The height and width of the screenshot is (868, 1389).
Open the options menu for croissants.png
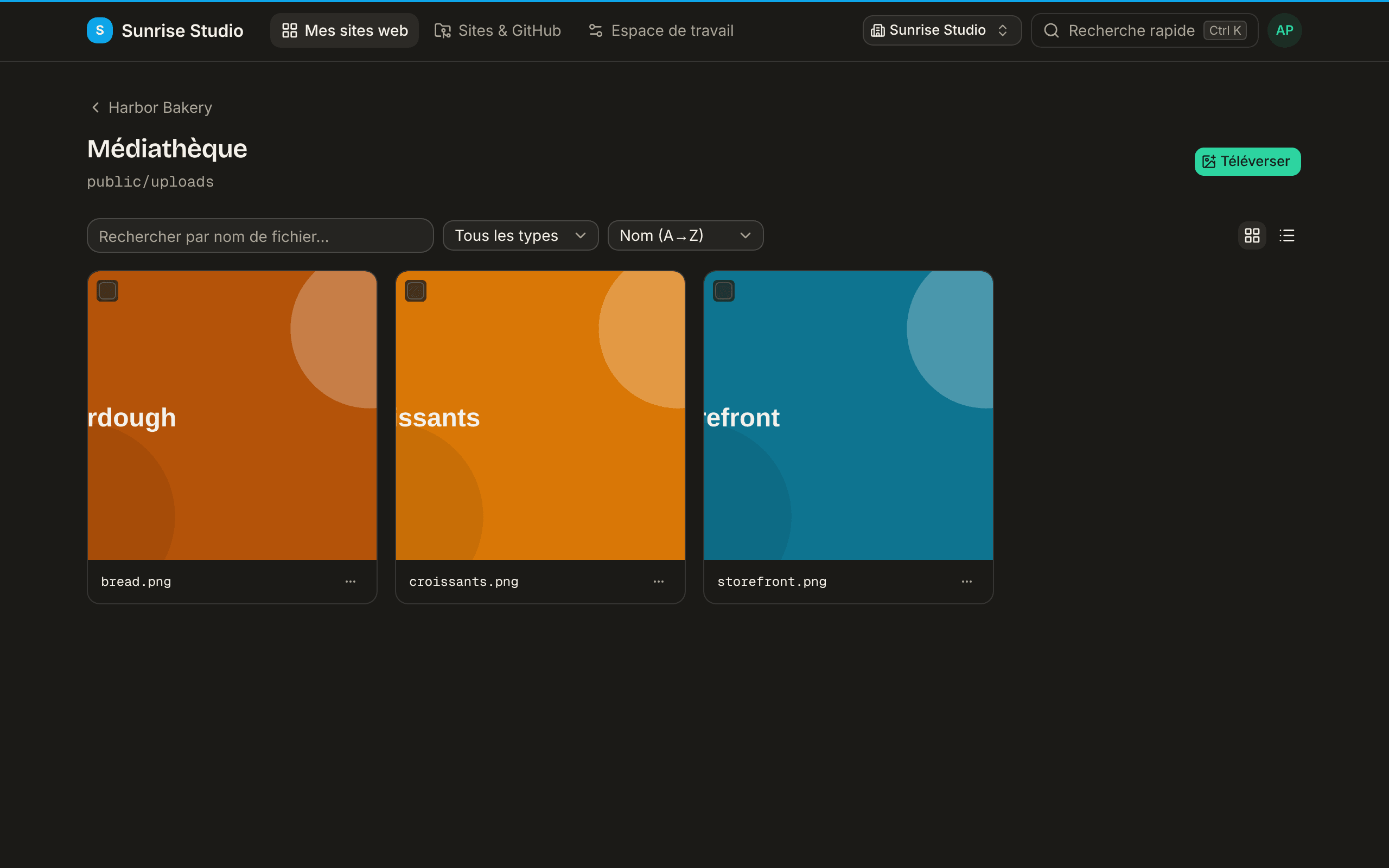point(658,582)
